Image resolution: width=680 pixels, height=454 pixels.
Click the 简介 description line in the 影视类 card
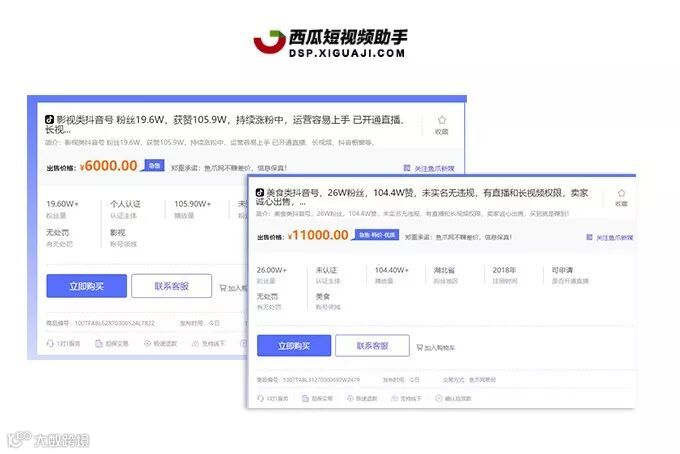point(210,142)
